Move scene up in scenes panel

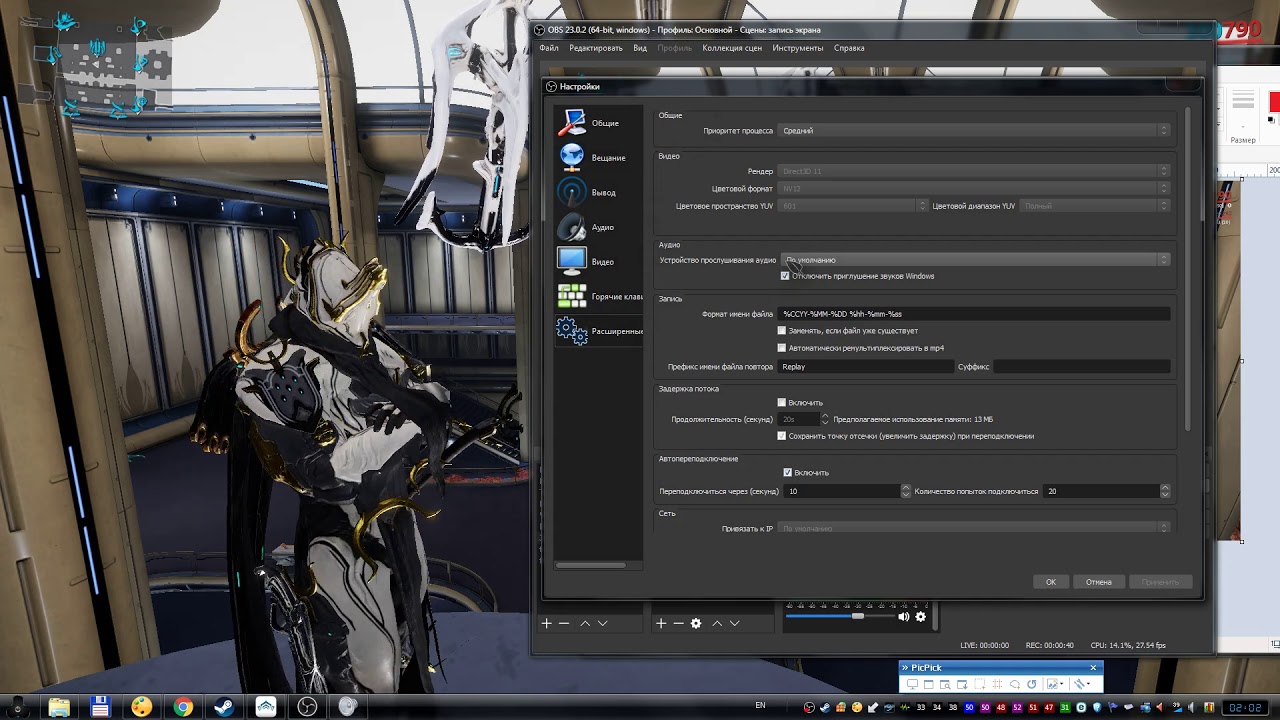585,623
